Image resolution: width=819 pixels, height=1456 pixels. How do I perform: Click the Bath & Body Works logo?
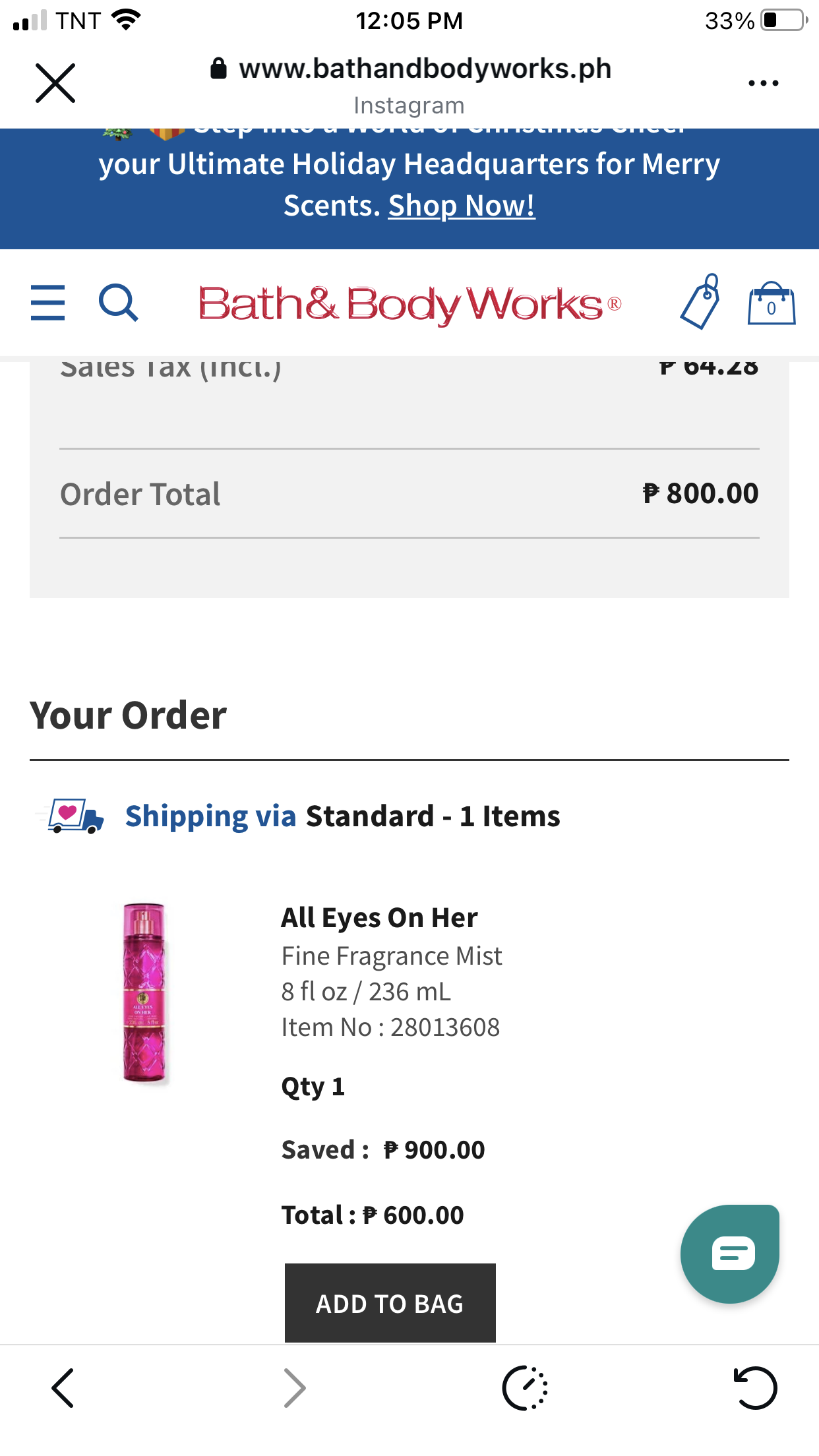coord(409,304)
